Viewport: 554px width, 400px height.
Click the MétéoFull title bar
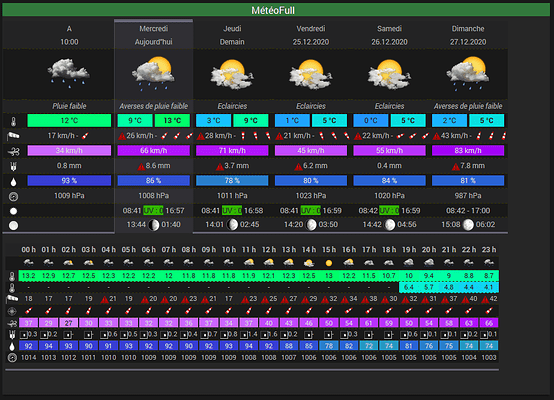(x=276, y=10)
